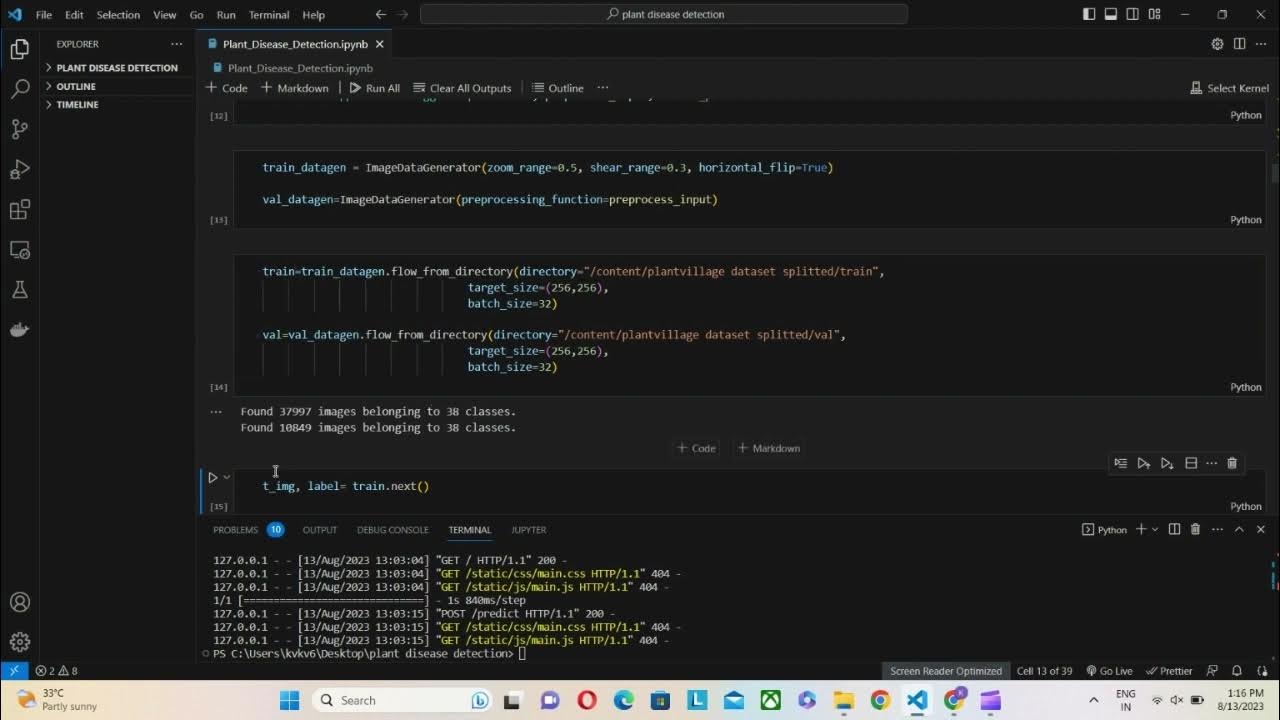The height and width of the screenshot is (720, 1280).
Task: Open notifications bell in status bar
Action: pos(1237,671)
